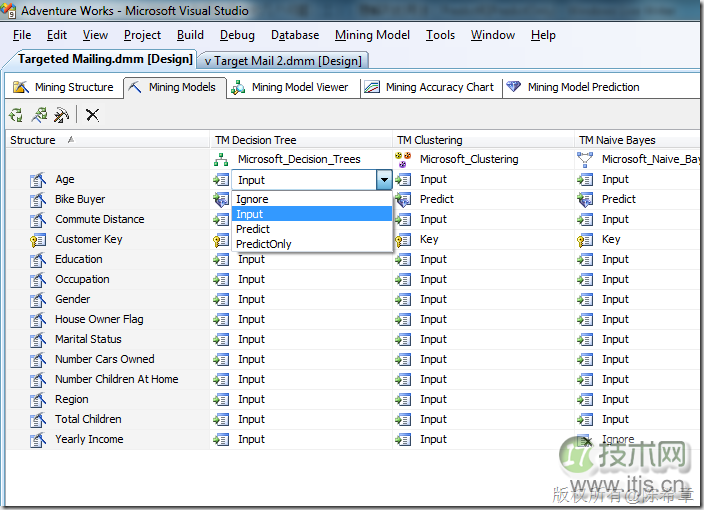The image size is (704, 510).
Task: Sort by clicking the Structure column header
Action: (x=33, y=140)
